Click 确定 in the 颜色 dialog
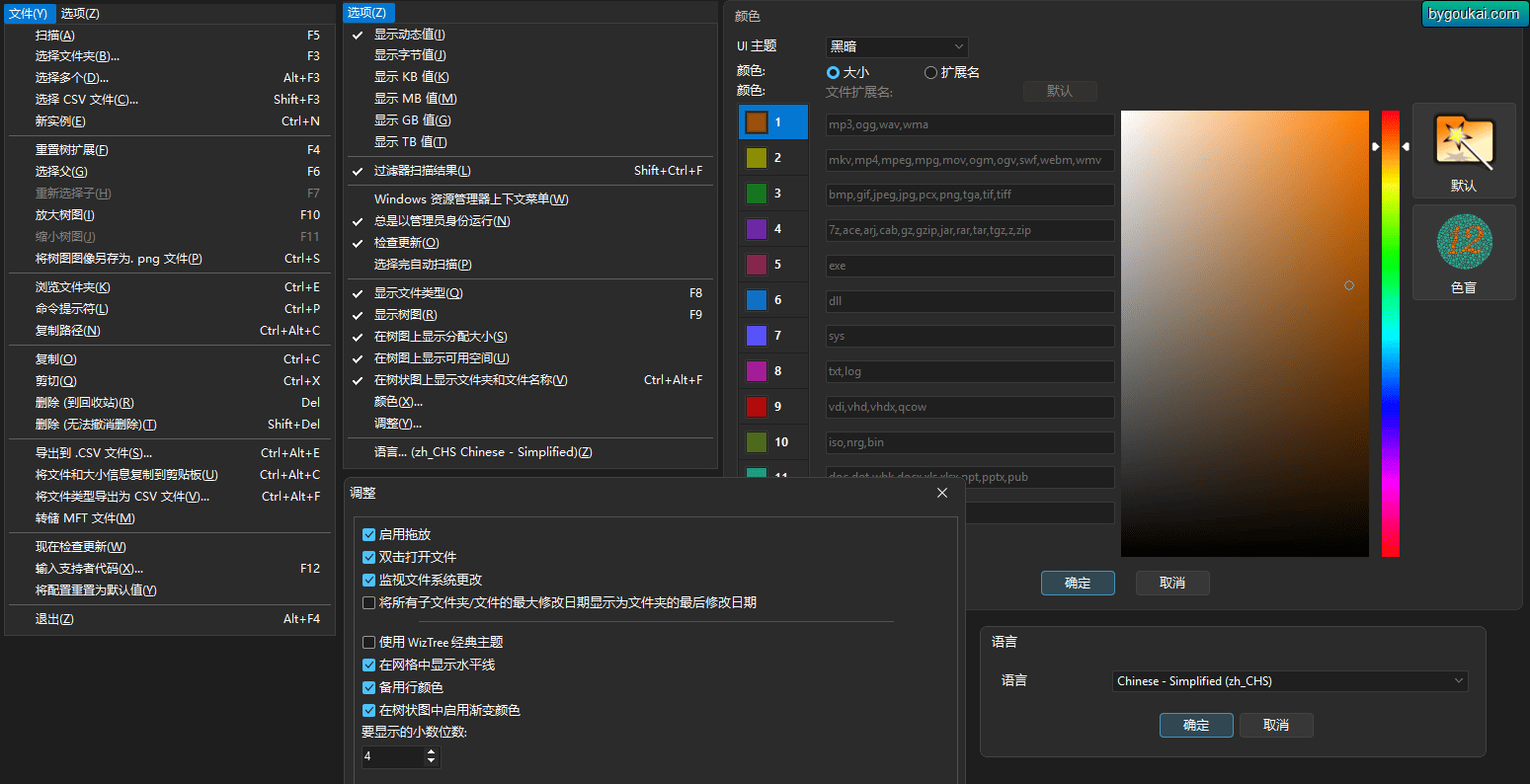Screen dimensions: 1530x784 click(x=1078, y=583)
